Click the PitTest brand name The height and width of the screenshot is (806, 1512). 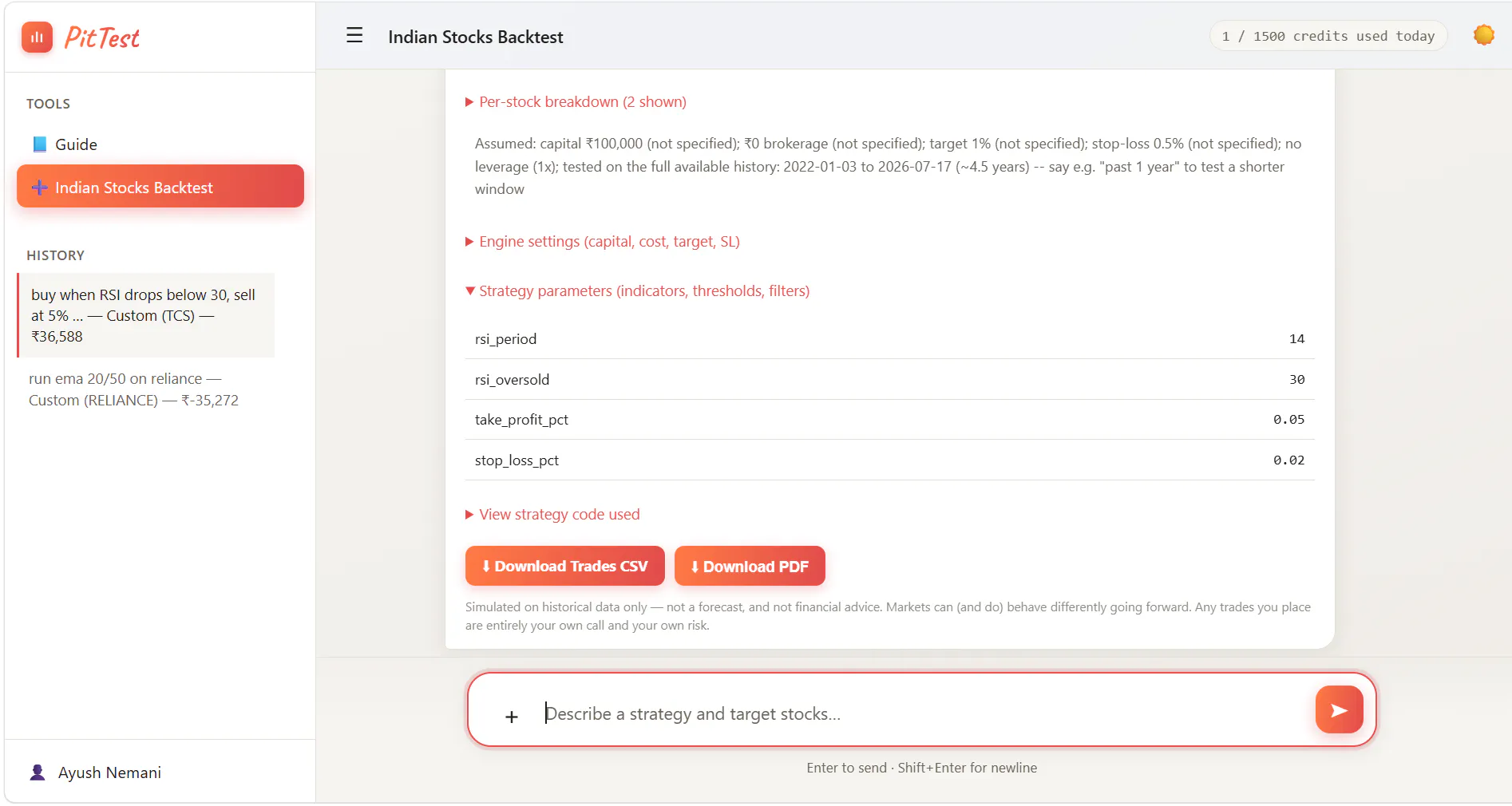101,38
